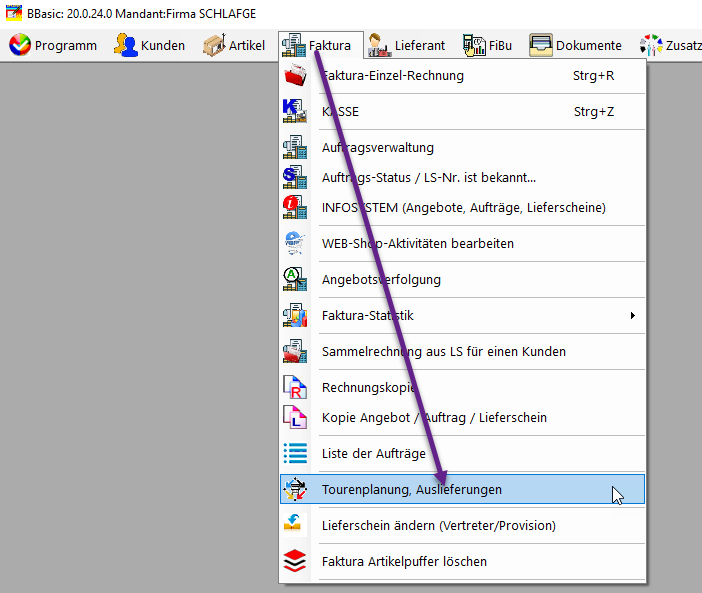
Task: Select KASSE menu entry
Action: click(x=462, y=111)
